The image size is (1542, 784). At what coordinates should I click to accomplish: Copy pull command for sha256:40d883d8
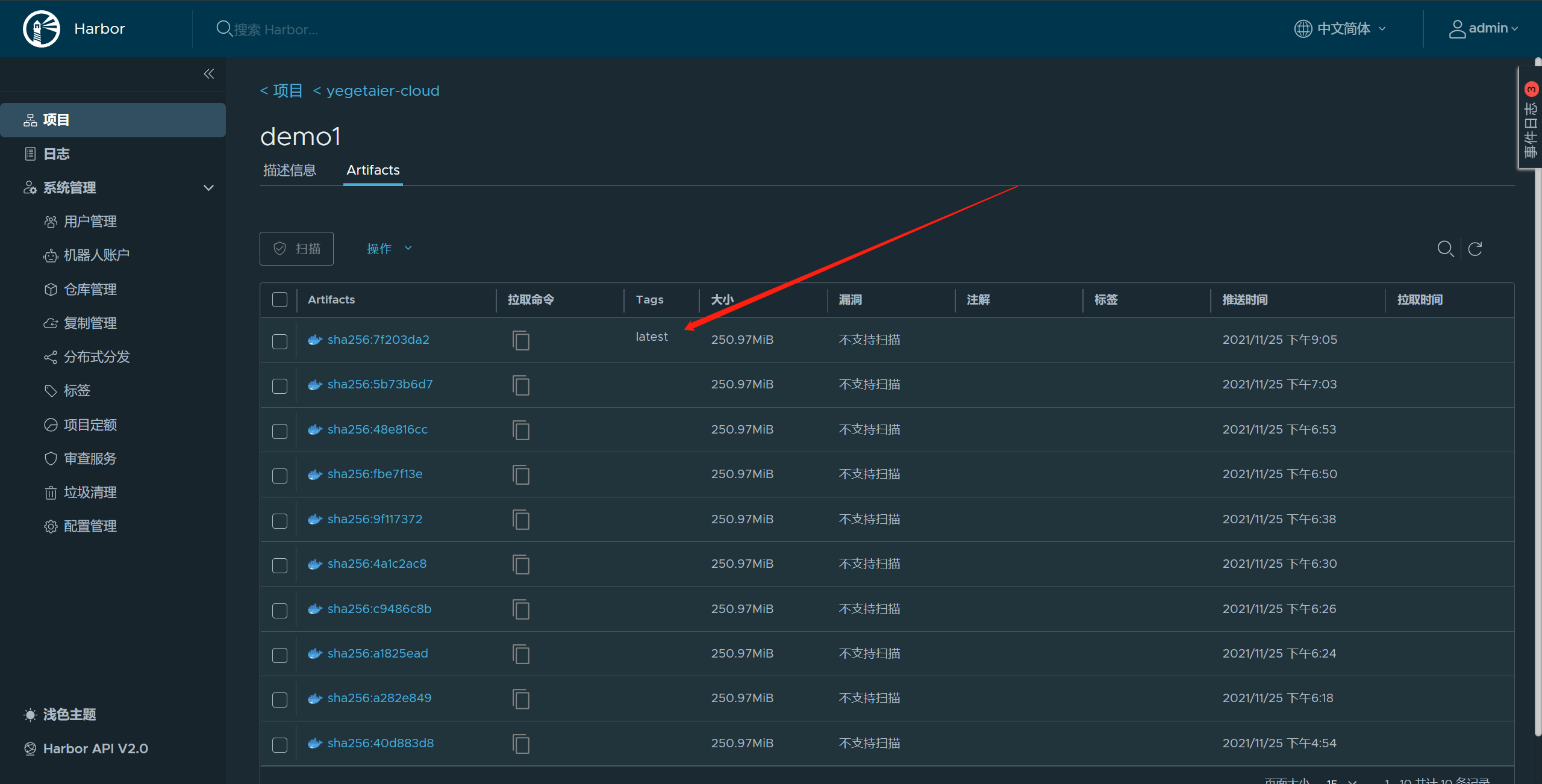tap(521, 744)
